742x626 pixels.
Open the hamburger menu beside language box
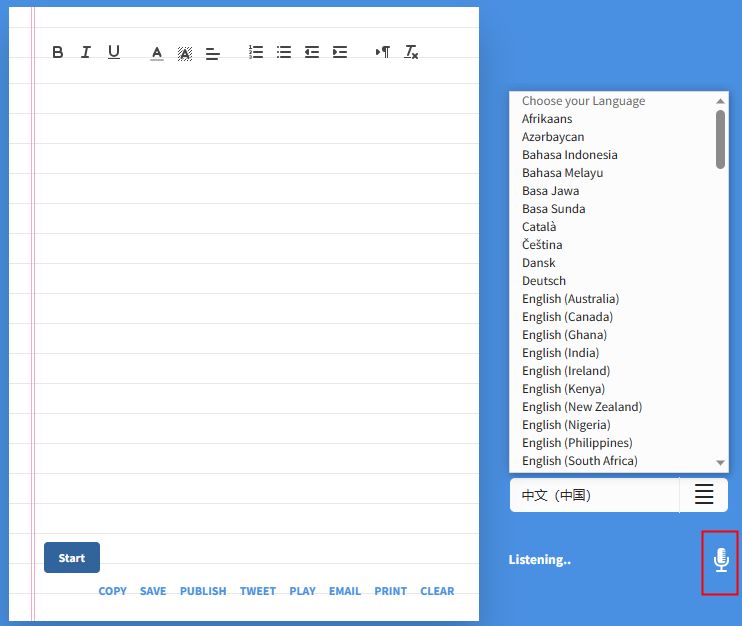pyautogui.click(x=704, y=494)
